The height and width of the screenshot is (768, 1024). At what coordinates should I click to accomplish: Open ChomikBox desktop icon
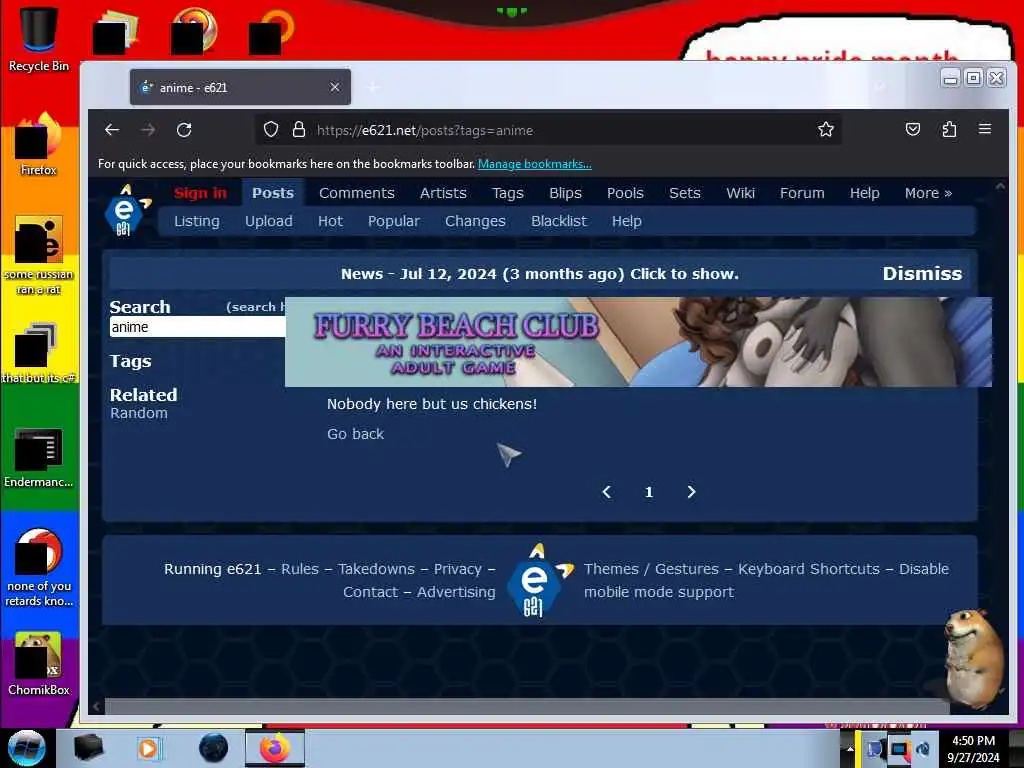(x=38, y=664)
